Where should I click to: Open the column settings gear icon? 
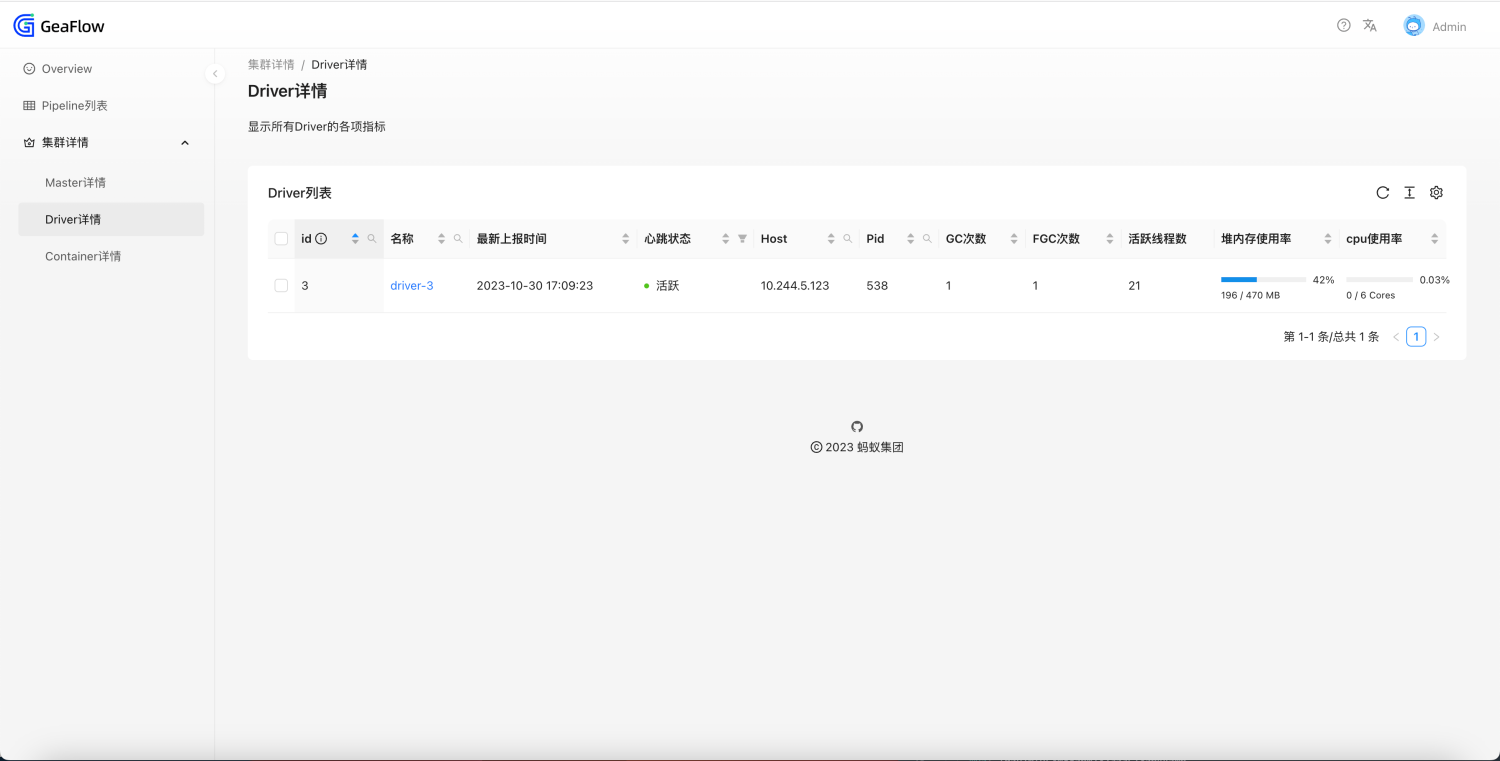[1436, 193]
